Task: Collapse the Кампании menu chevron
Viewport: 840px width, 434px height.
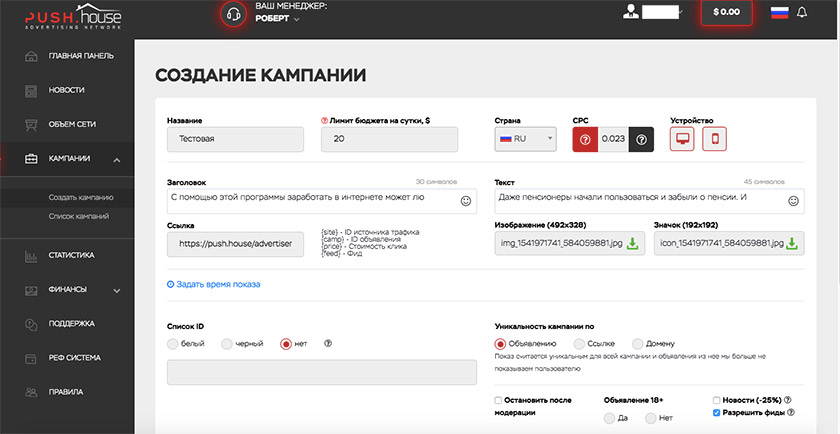Action: tap(117, 160)
